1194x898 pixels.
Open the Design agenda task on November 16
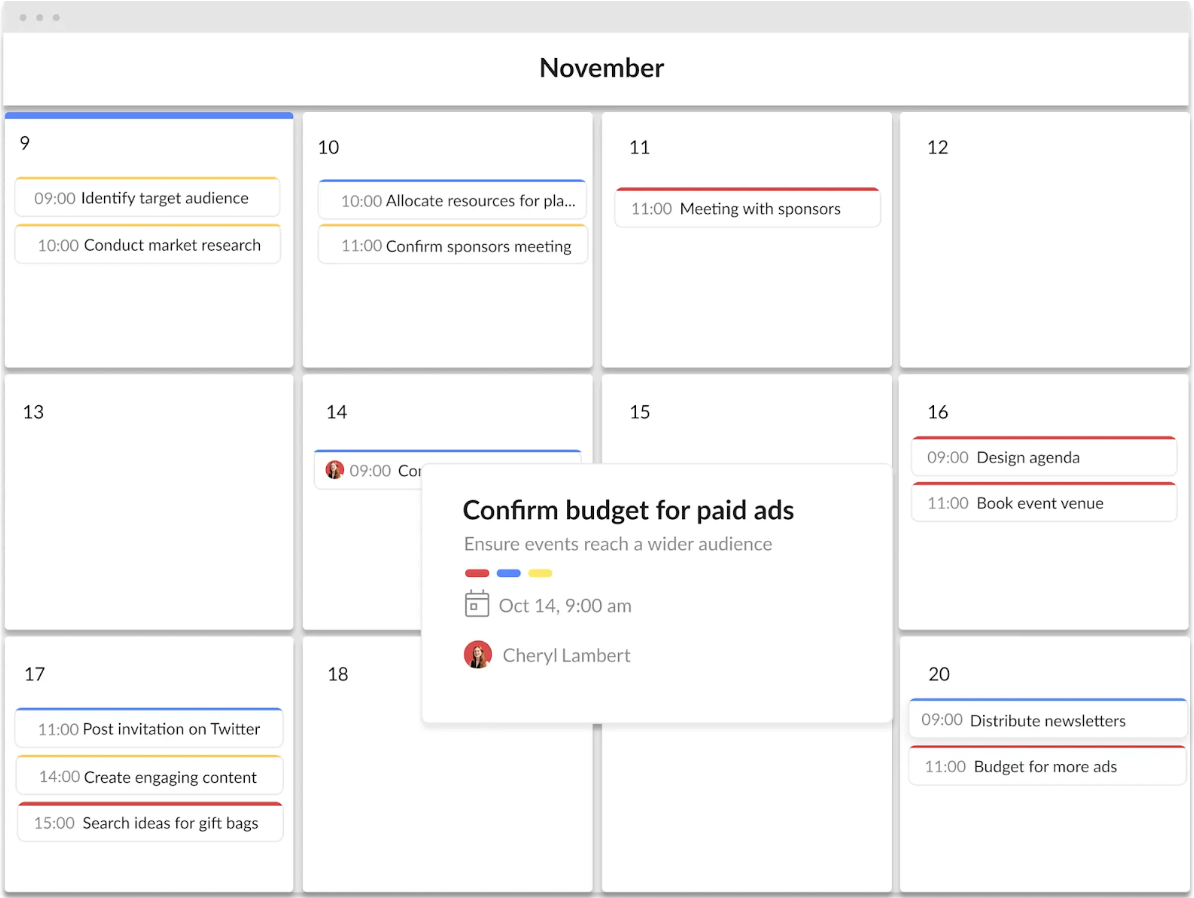pyautogui.click(x=1043, y=457)
